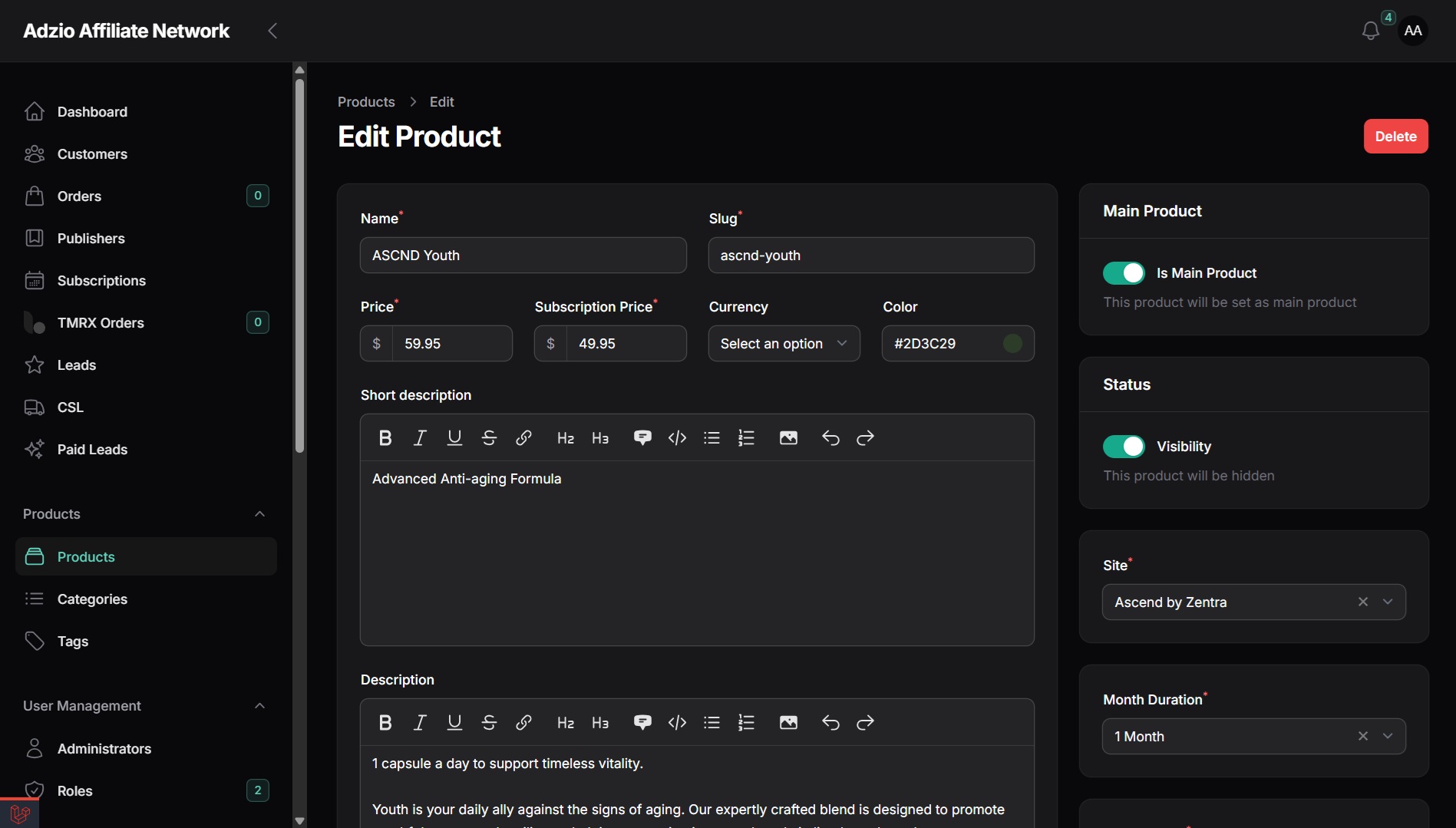
Task: Insert link in Short description editor
Action: point(523,438)
